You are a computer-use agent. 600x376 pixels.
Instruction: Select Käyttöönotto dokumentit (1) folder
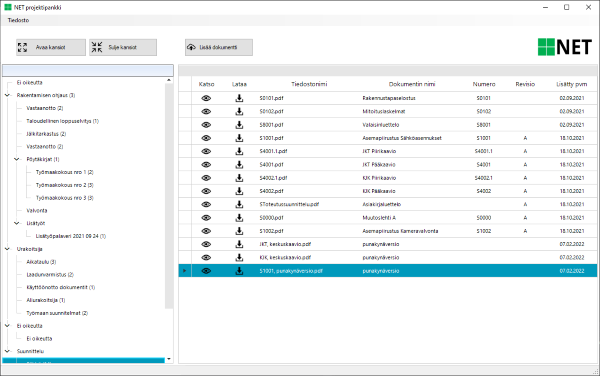[x=60, y=287]
